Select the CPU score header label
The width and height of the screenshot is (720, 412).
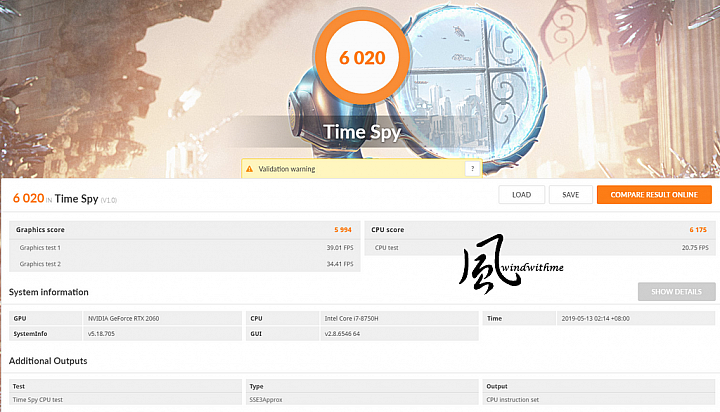click(x=388, y=230)
